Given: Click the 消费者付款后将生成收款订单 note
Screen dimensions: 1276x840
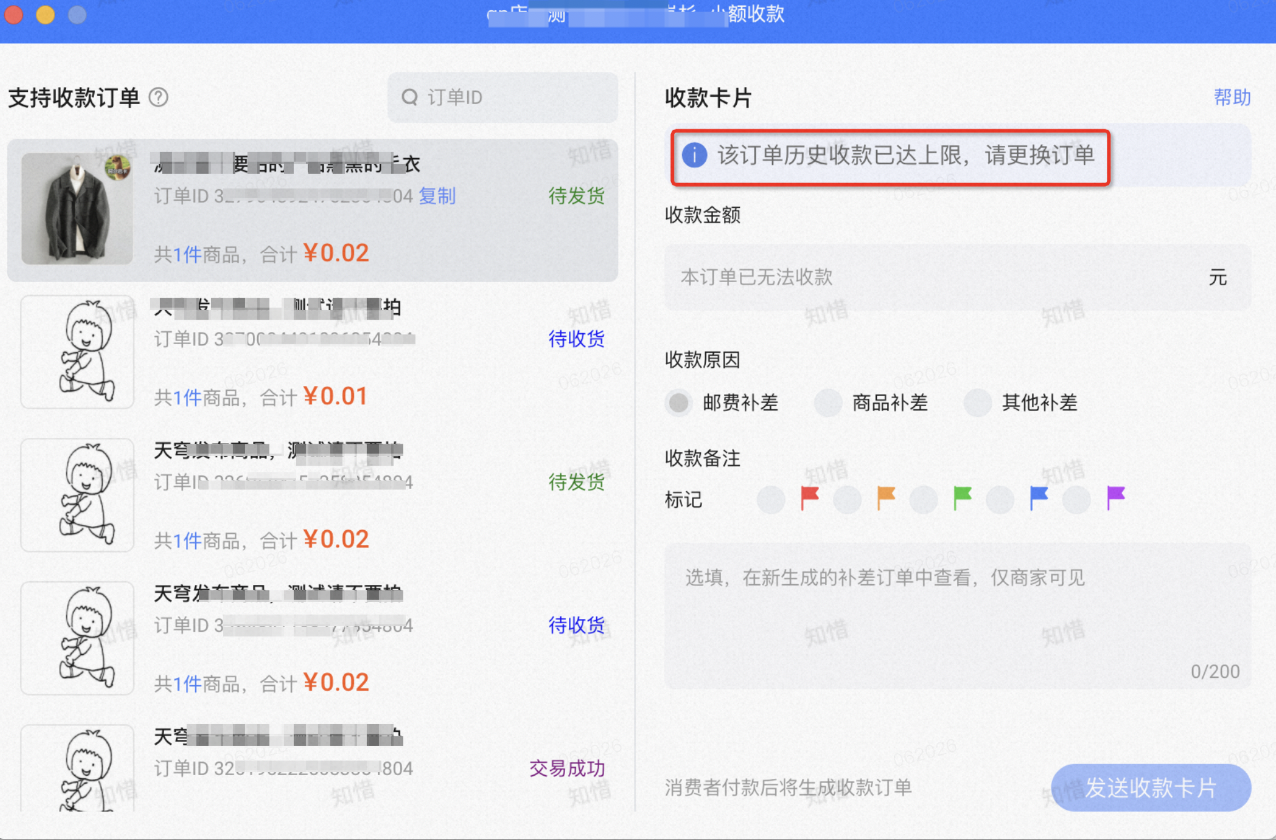Looking at the screenshot, I should [x=789, y=788].
